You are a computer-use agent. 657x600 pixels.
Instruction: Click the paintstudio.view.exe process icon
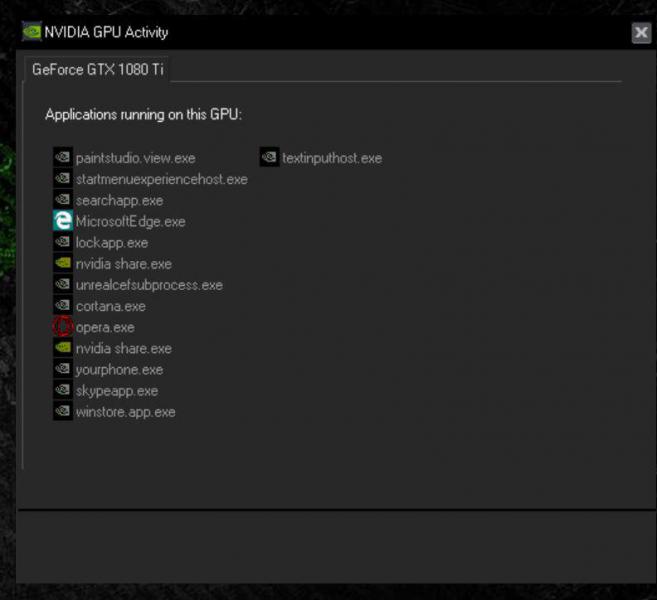tap(62, 158)
